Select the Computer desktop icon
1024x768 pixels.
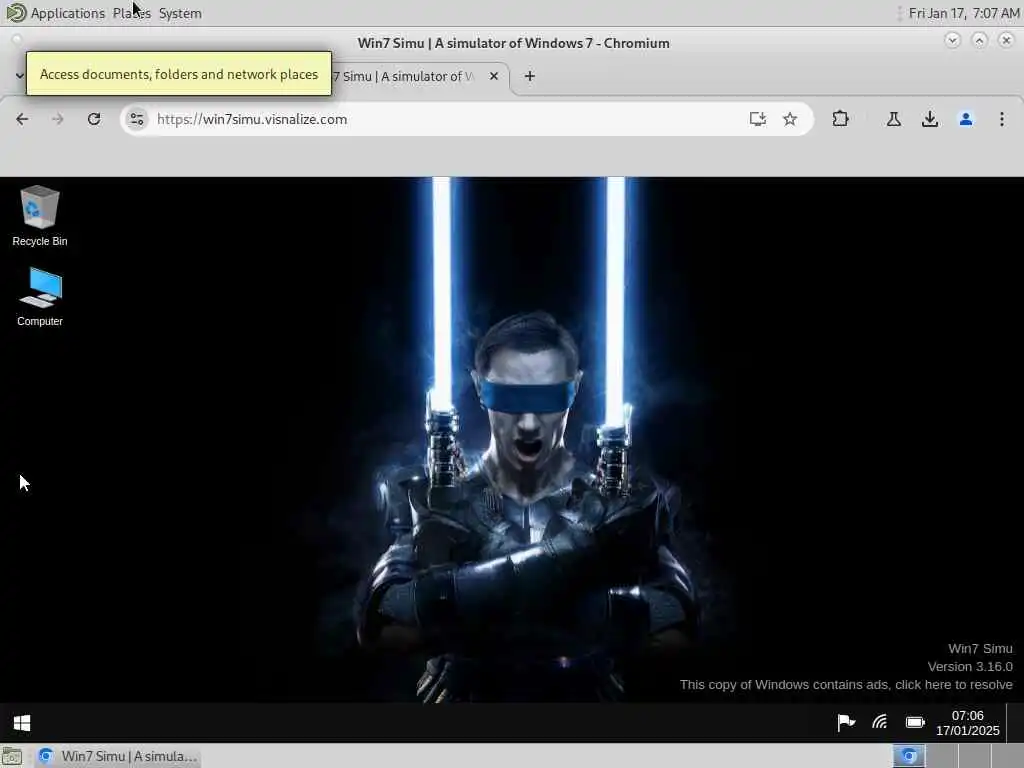[40, 296]
